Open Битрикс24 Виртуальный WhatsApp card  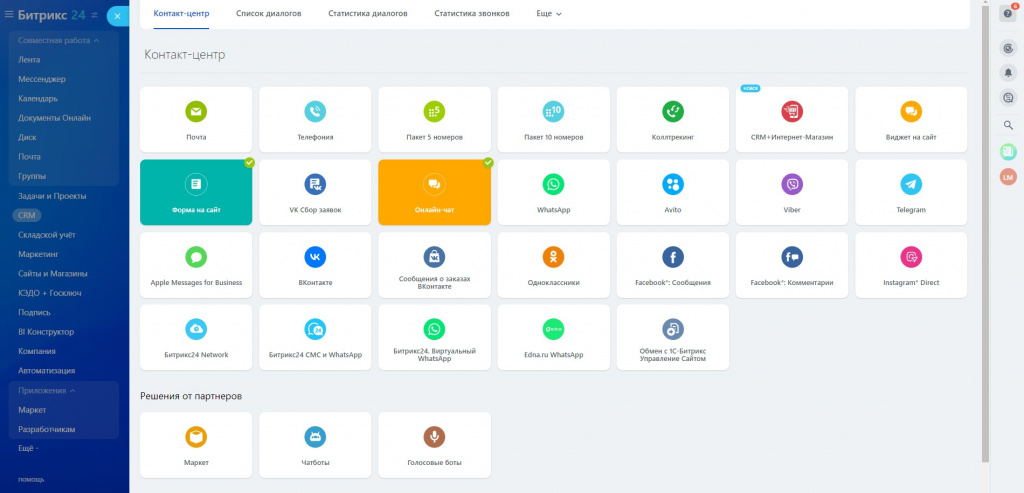coord(434,338)
